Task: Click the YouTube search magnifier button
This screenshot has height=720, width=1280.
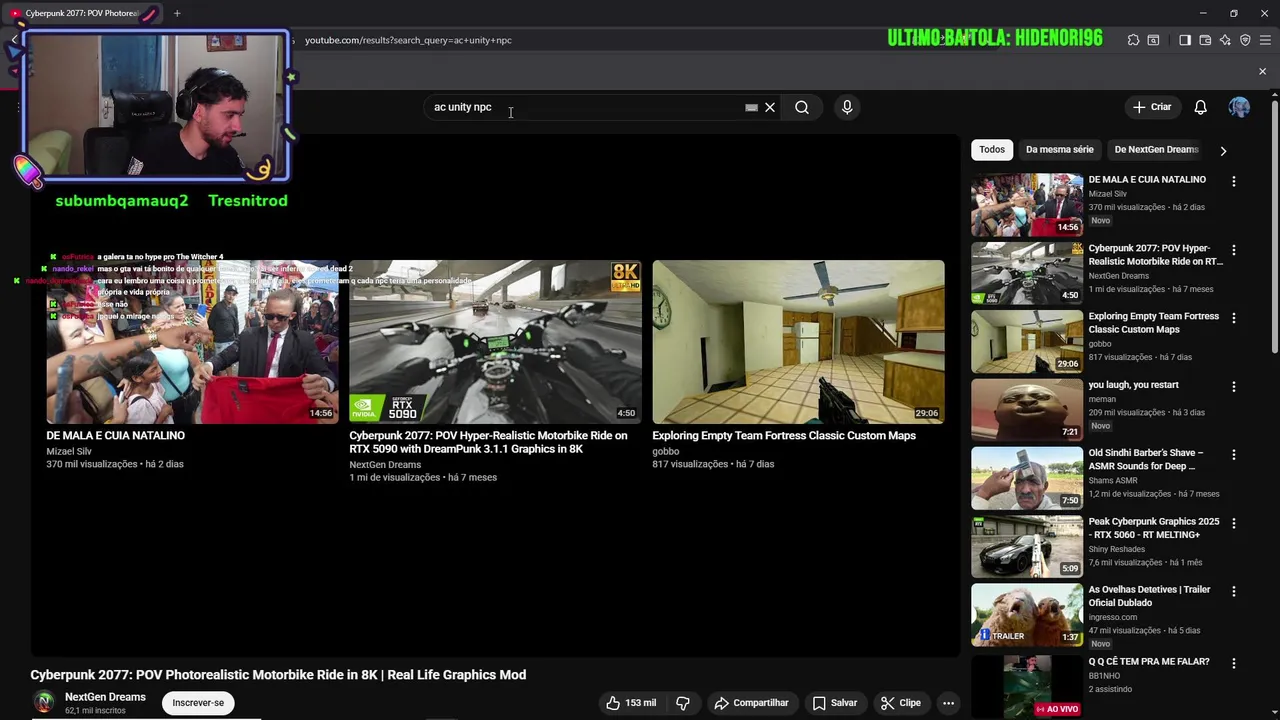Action: pyautogui.click(x=802, y=107)
